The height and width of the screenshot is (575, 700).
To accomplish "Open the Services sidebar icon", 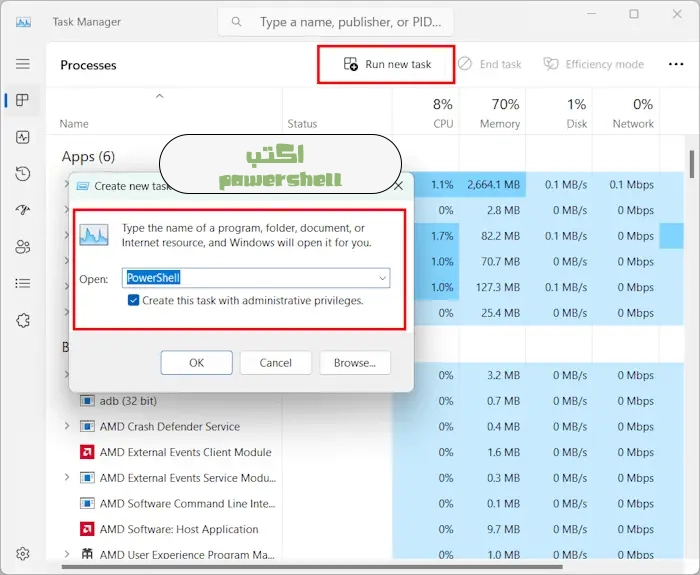I will tap(22, 320).
